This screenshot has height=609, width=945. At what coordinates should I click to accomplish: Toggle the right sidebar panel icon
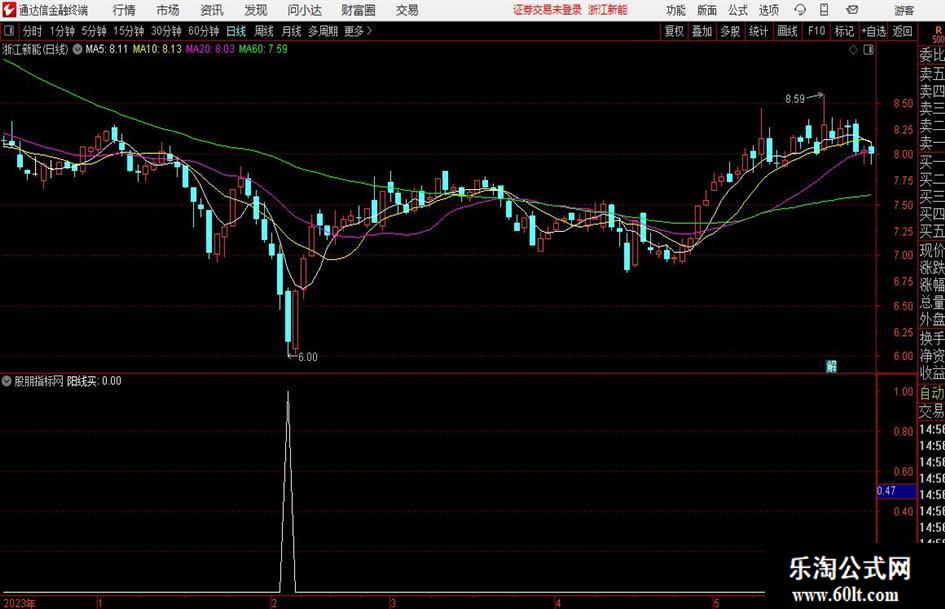868,50
